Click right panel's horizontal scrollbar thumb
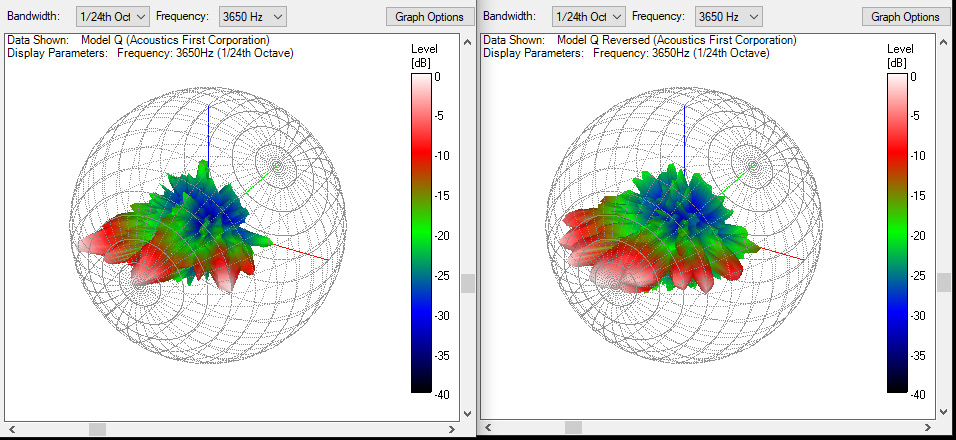 pyautogui.click(x=573, y=429)
